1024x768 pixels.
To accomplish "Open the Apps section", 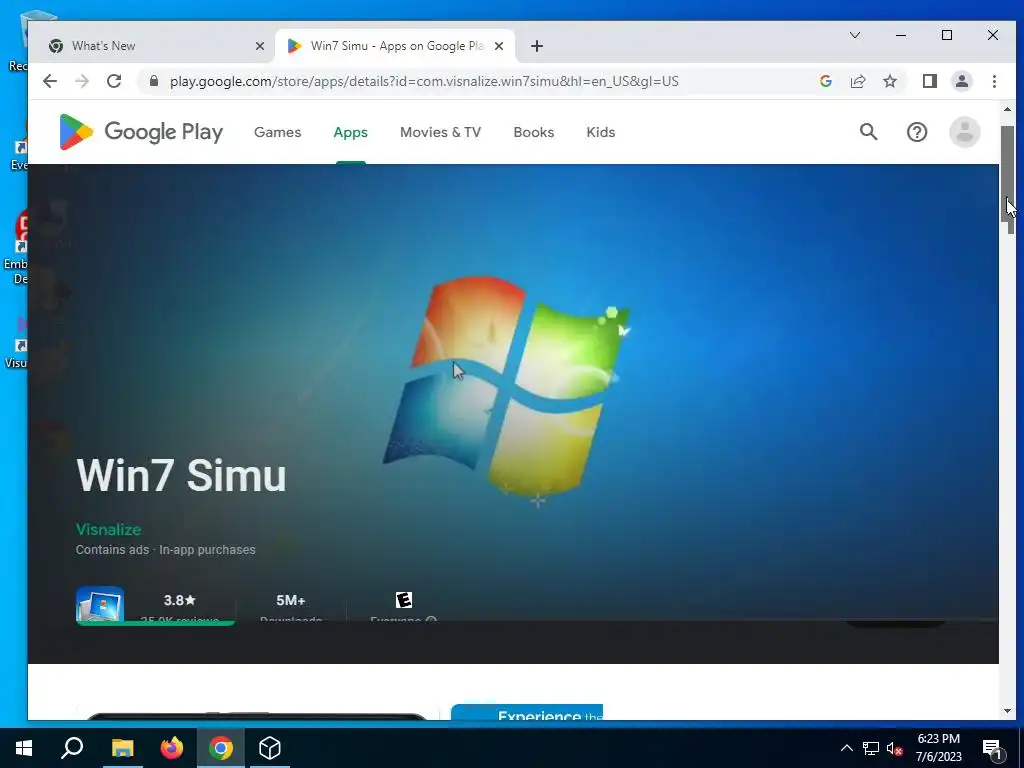I will [x=351, y=132].
